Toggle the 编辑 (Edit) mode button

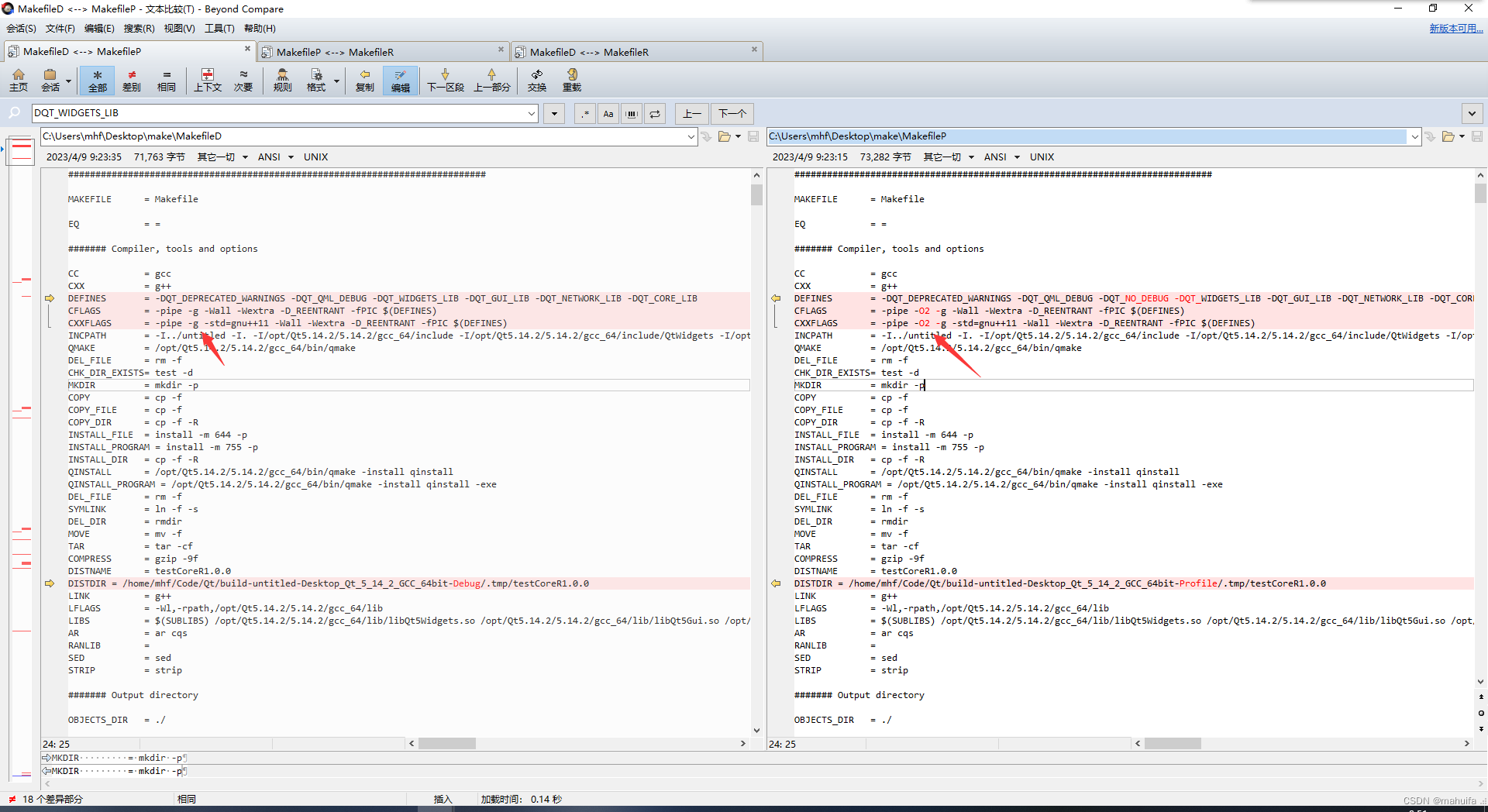(x=401, y=80)
